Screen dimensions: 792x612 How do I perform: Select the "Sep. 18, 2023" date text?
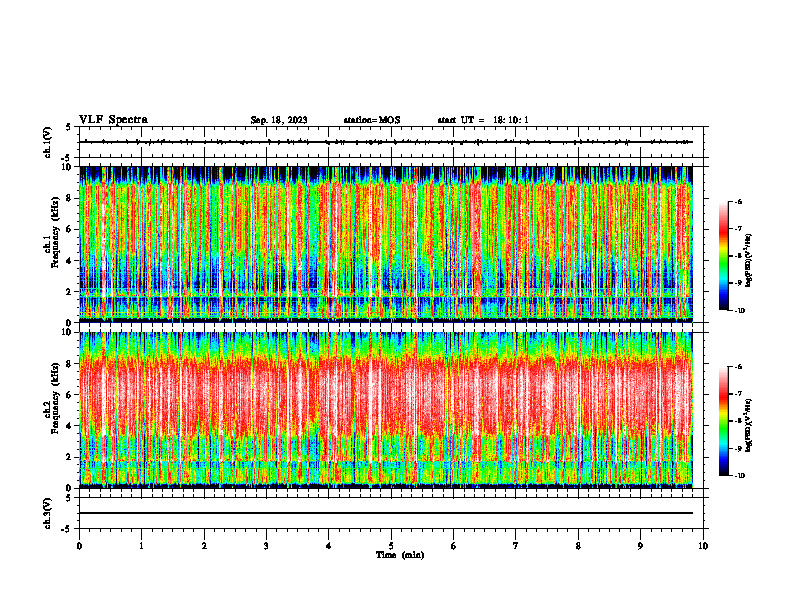tap(279, 120)
